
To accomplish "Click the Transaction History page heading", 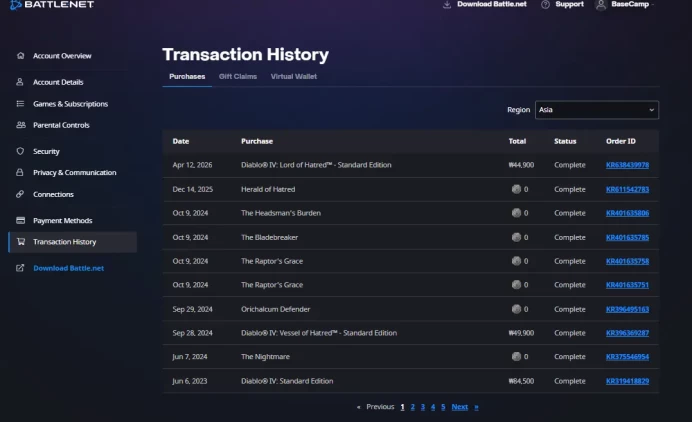I will (x=245, y=55).
